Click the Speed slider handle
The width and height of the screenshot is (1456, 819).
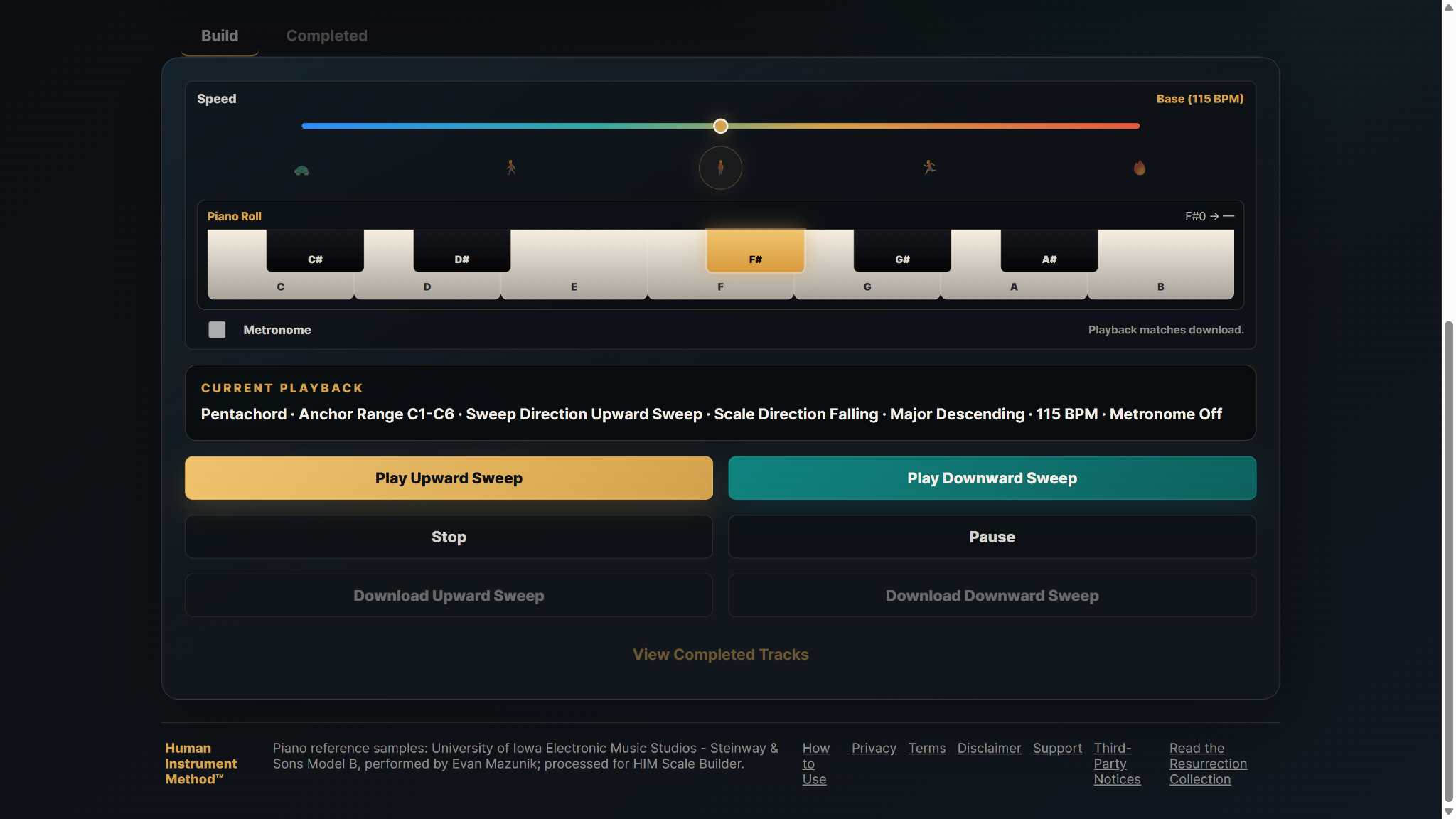pos(720,126)
